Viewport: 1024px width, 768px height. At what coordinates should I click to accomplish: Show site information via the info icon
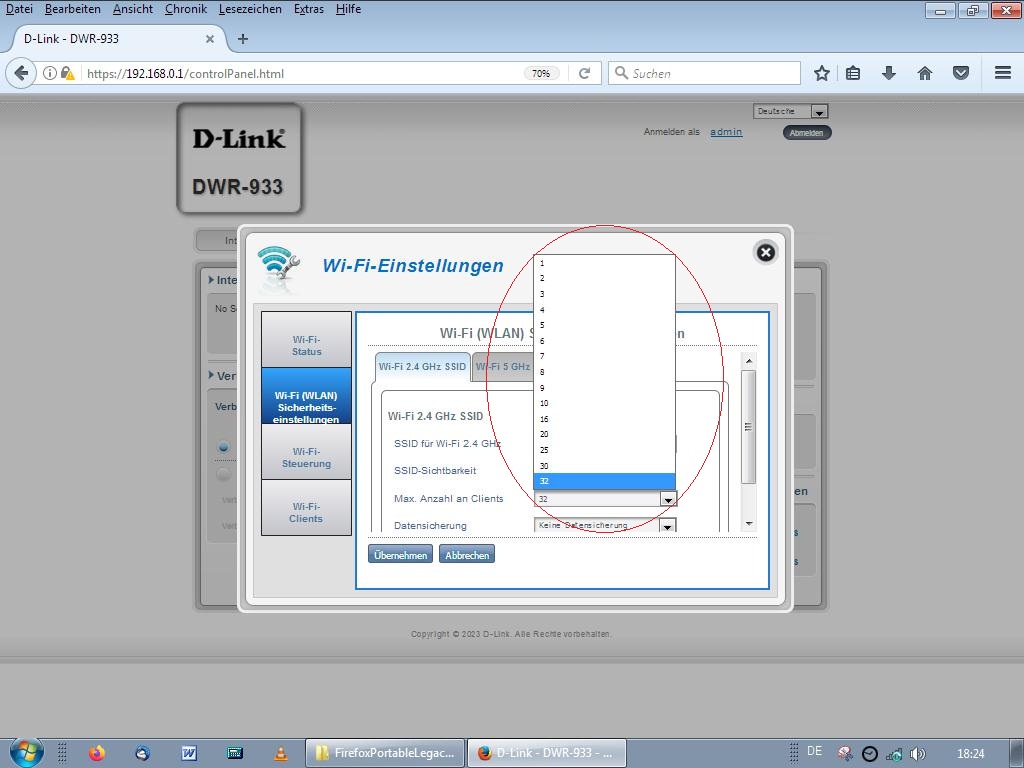50,73
